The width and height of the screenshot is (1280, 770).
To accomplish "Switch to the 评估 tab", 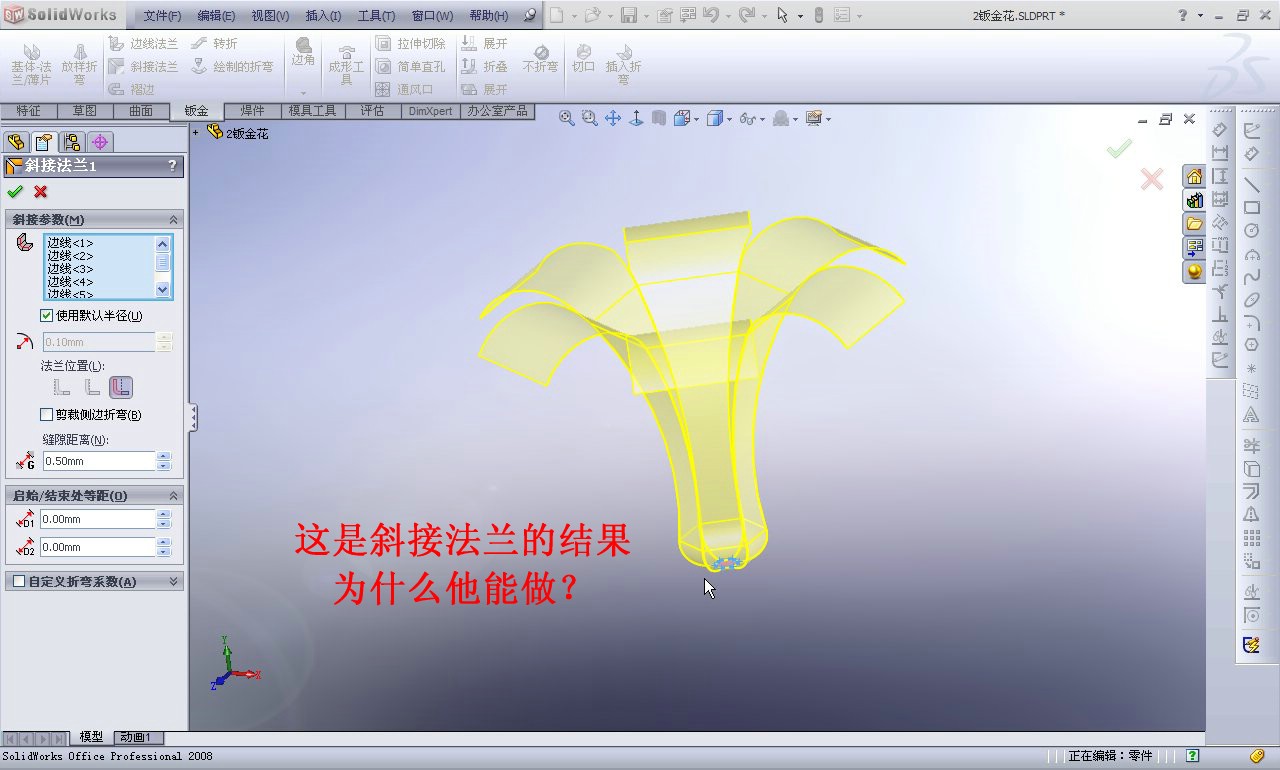I will [372, 111].
